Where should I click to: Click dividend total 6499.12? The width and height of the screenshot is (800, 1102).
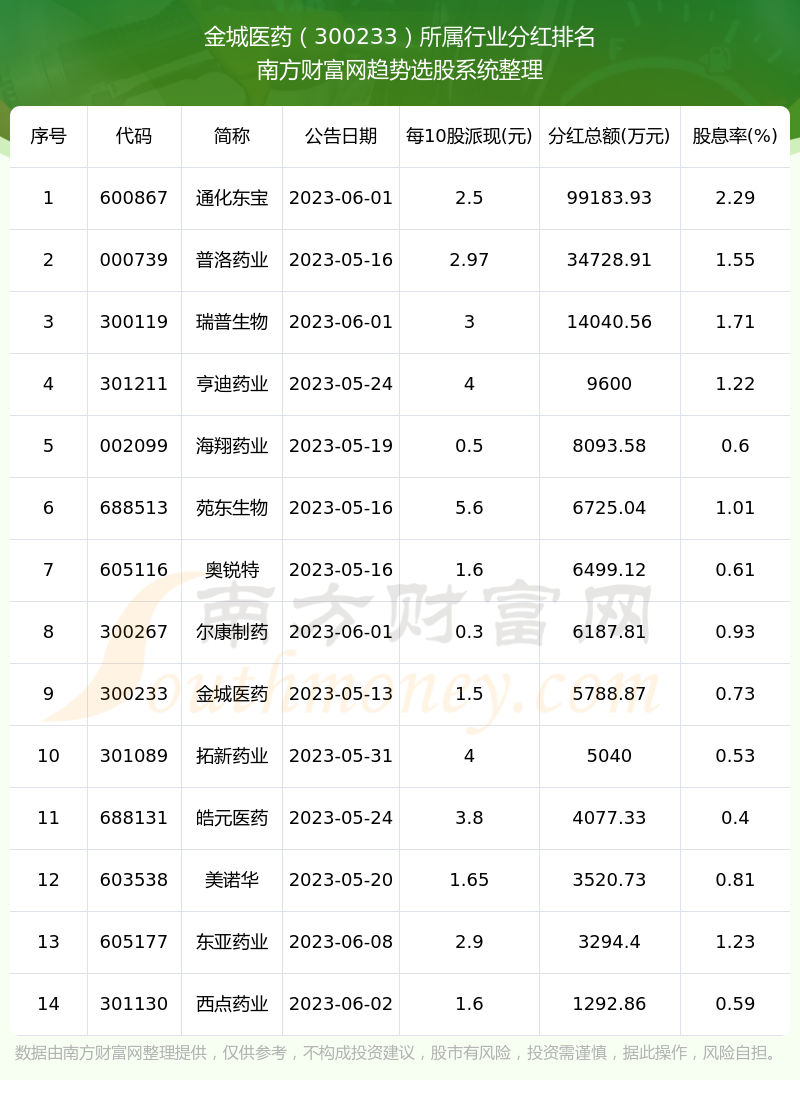(609, 569)
